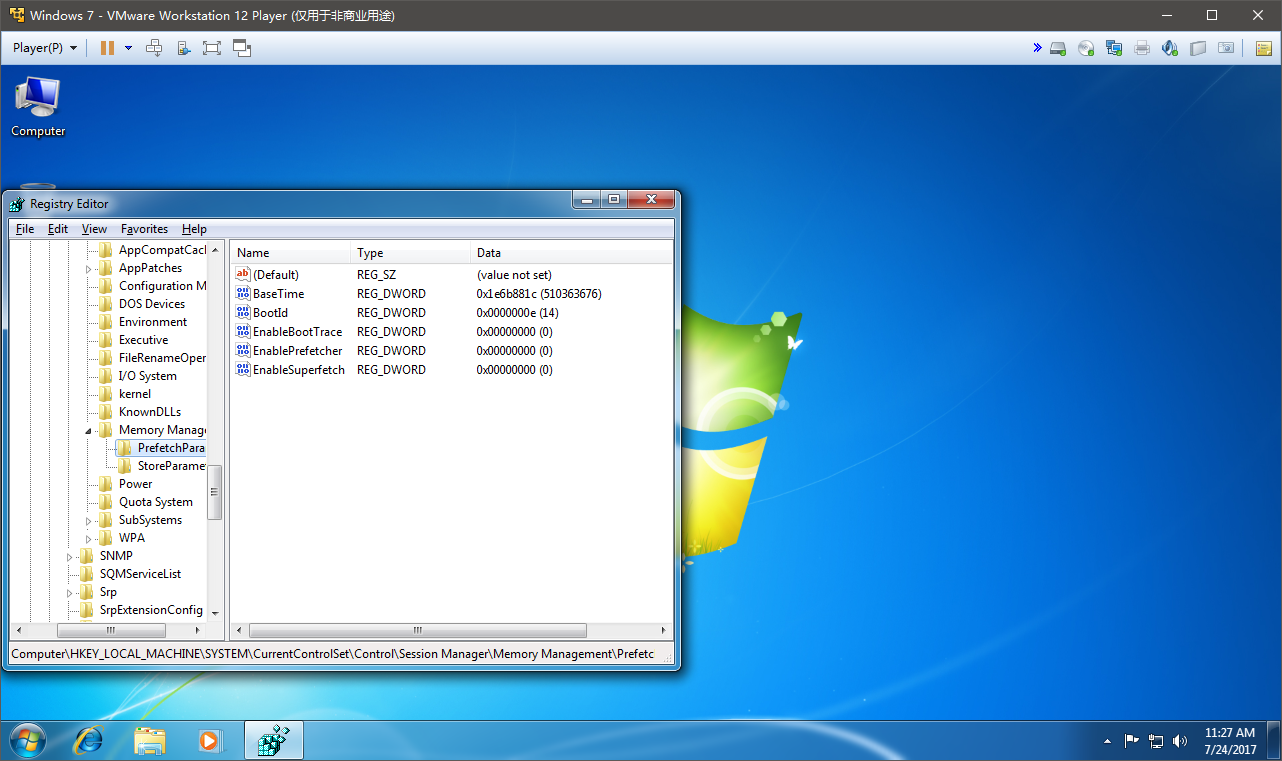1282x761 pixels.
Task: Select the StoreParameters key
Action: click(x=171, y=466)
